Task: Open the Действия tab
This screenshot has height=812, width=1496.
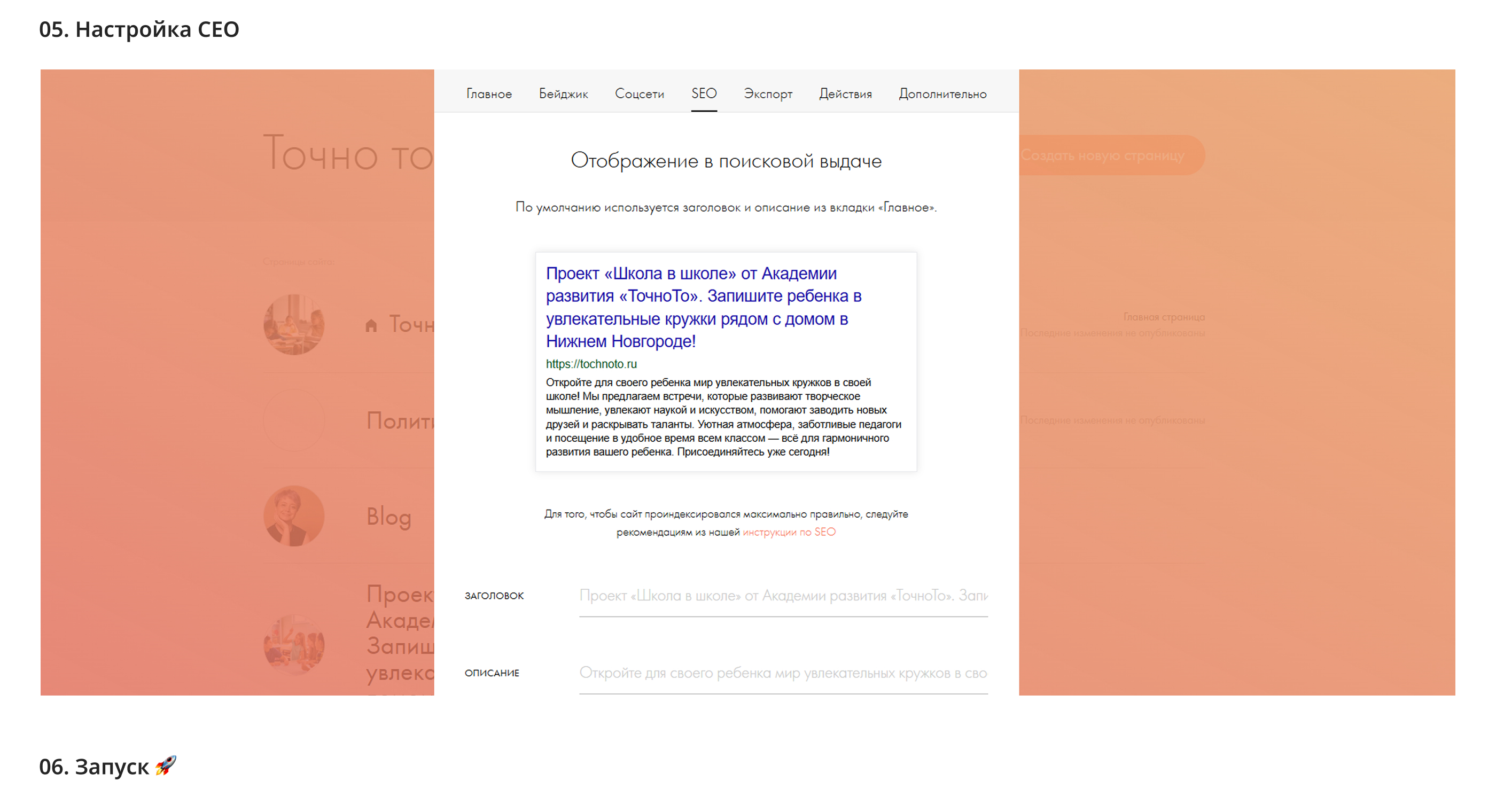Action: [x=845, y=93]
